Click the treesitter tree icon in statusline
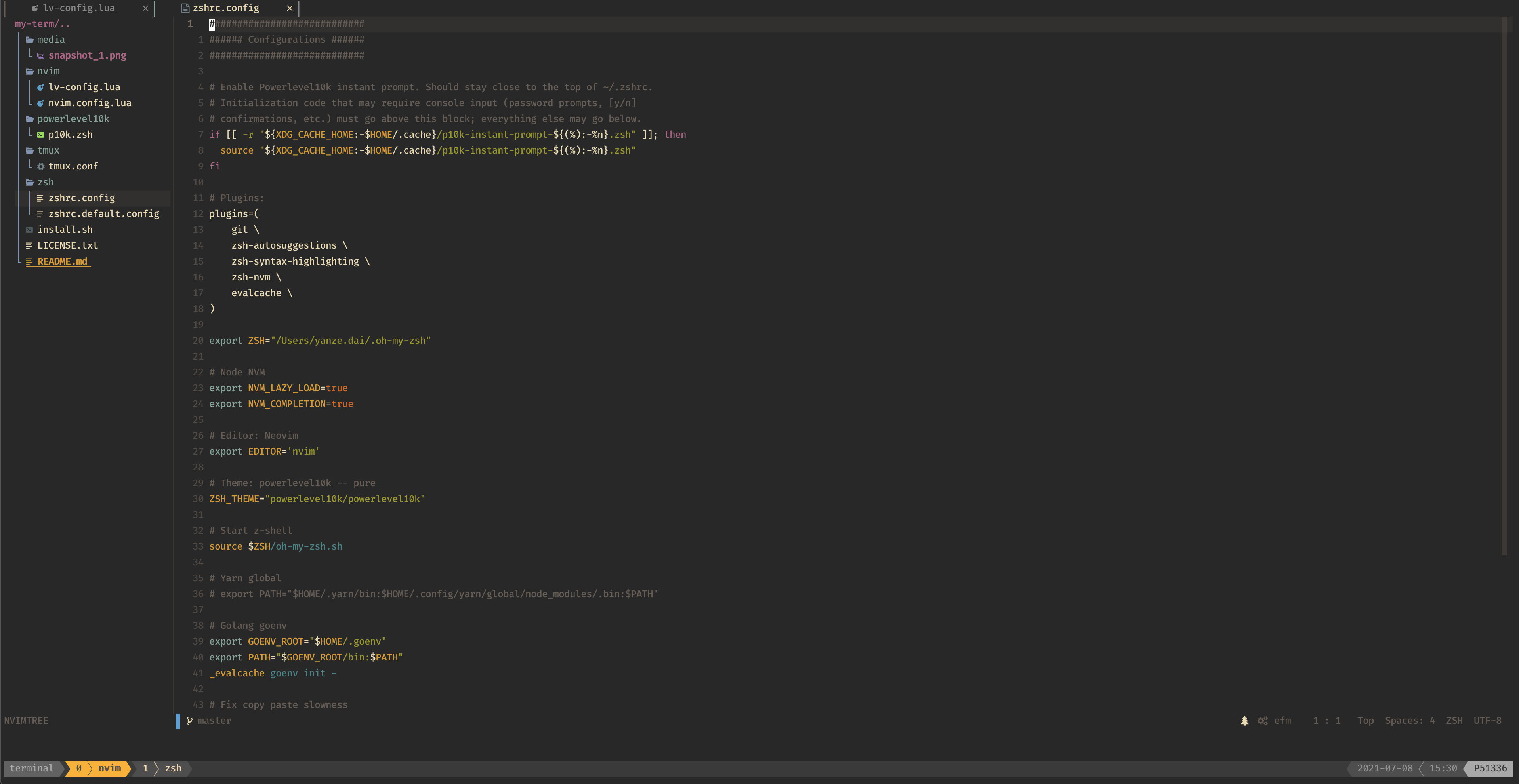This screenshot has height=784, width=1519. pyautogui.click(x=1244, y=720)
